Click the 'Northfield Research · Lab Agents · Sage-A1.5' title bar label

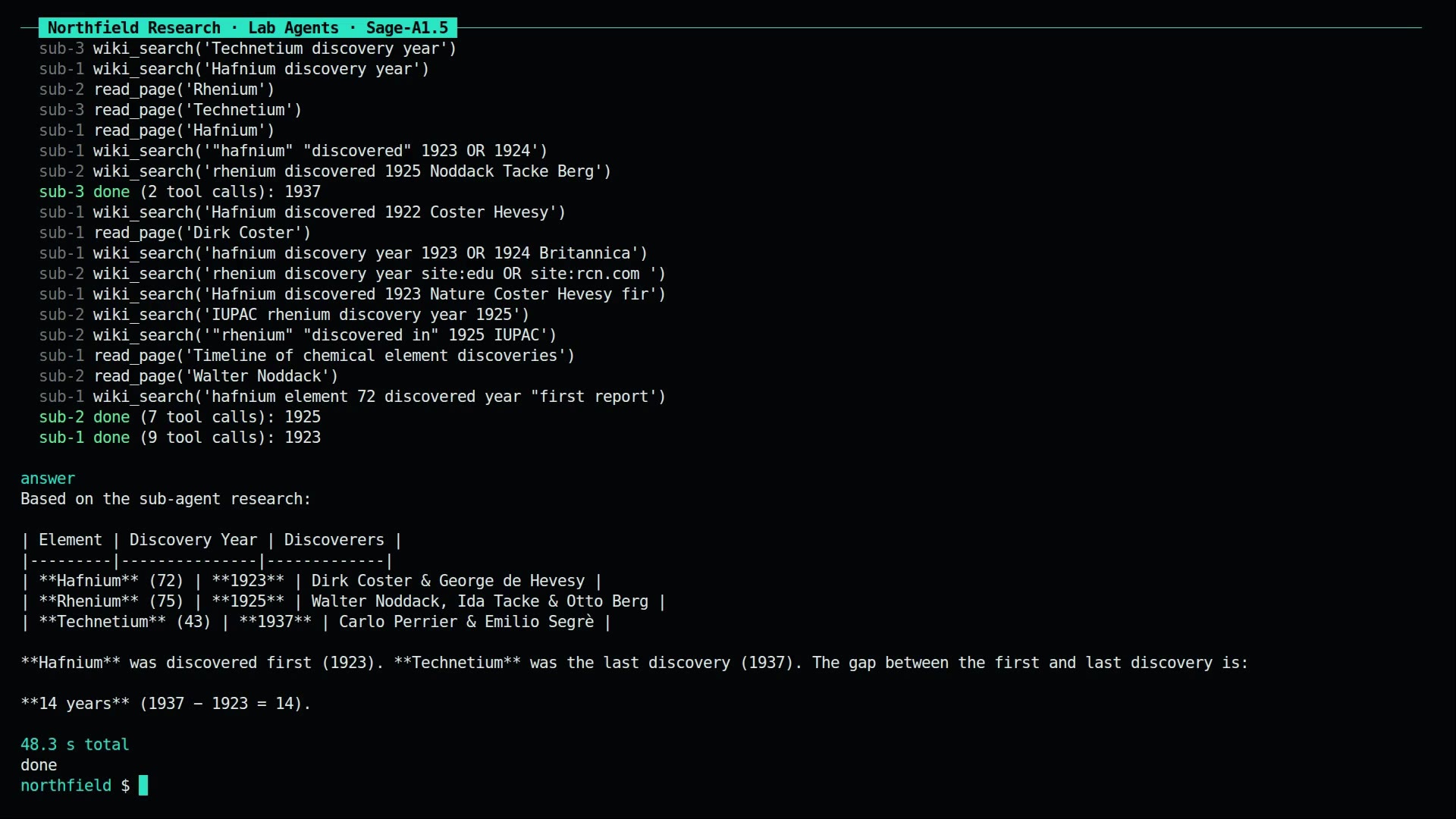248,28
